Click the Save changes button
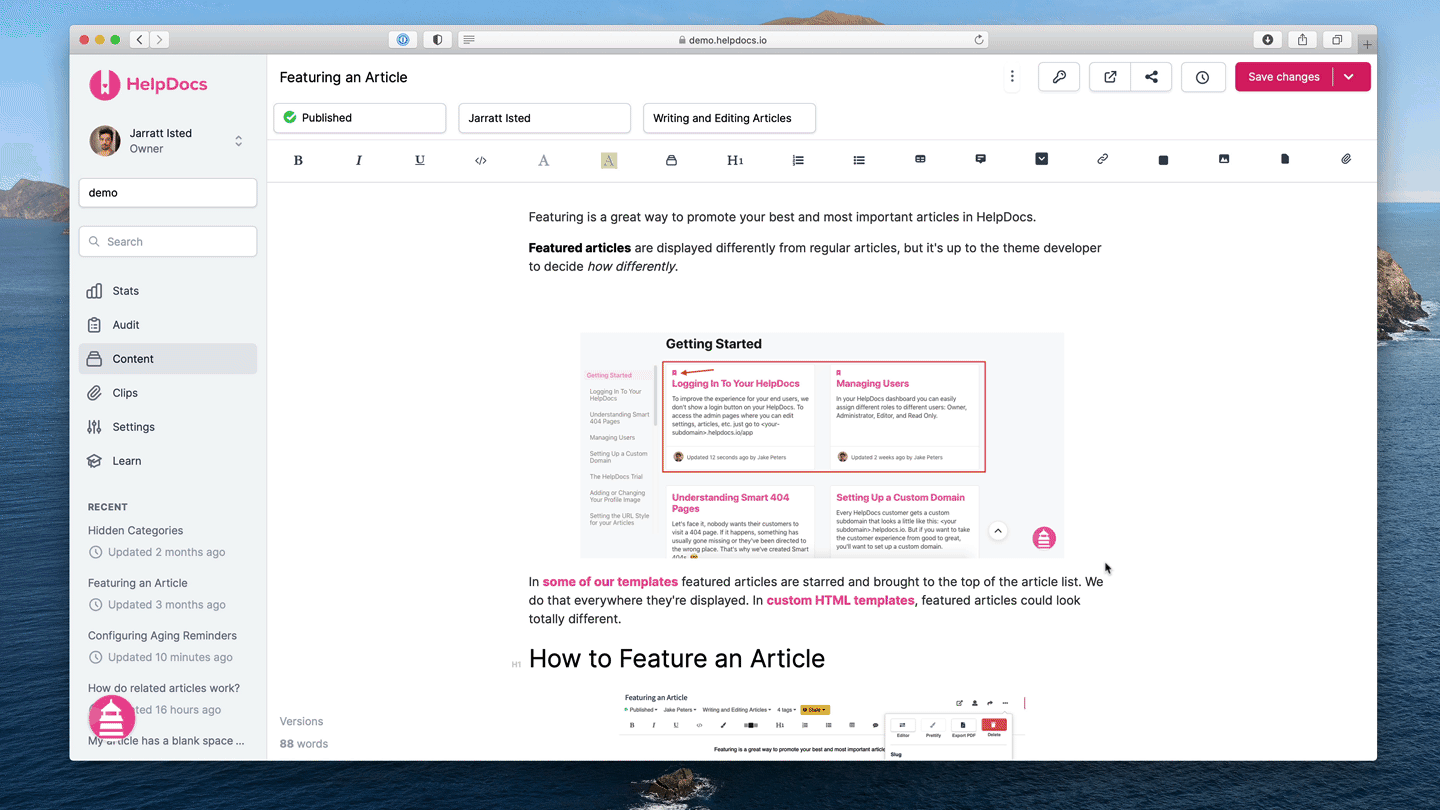This screenshot has height=810, width=1440. coord(1283,77)
